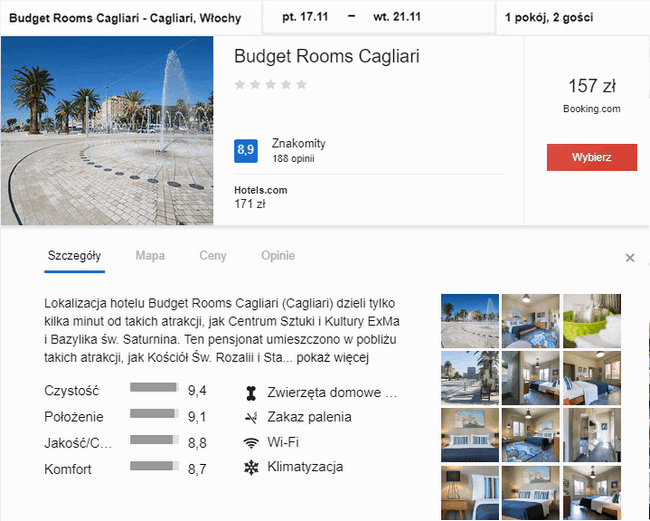Select the Szczegóły tab
This screenshot has height=521, width=650.
tap(74, 256)
